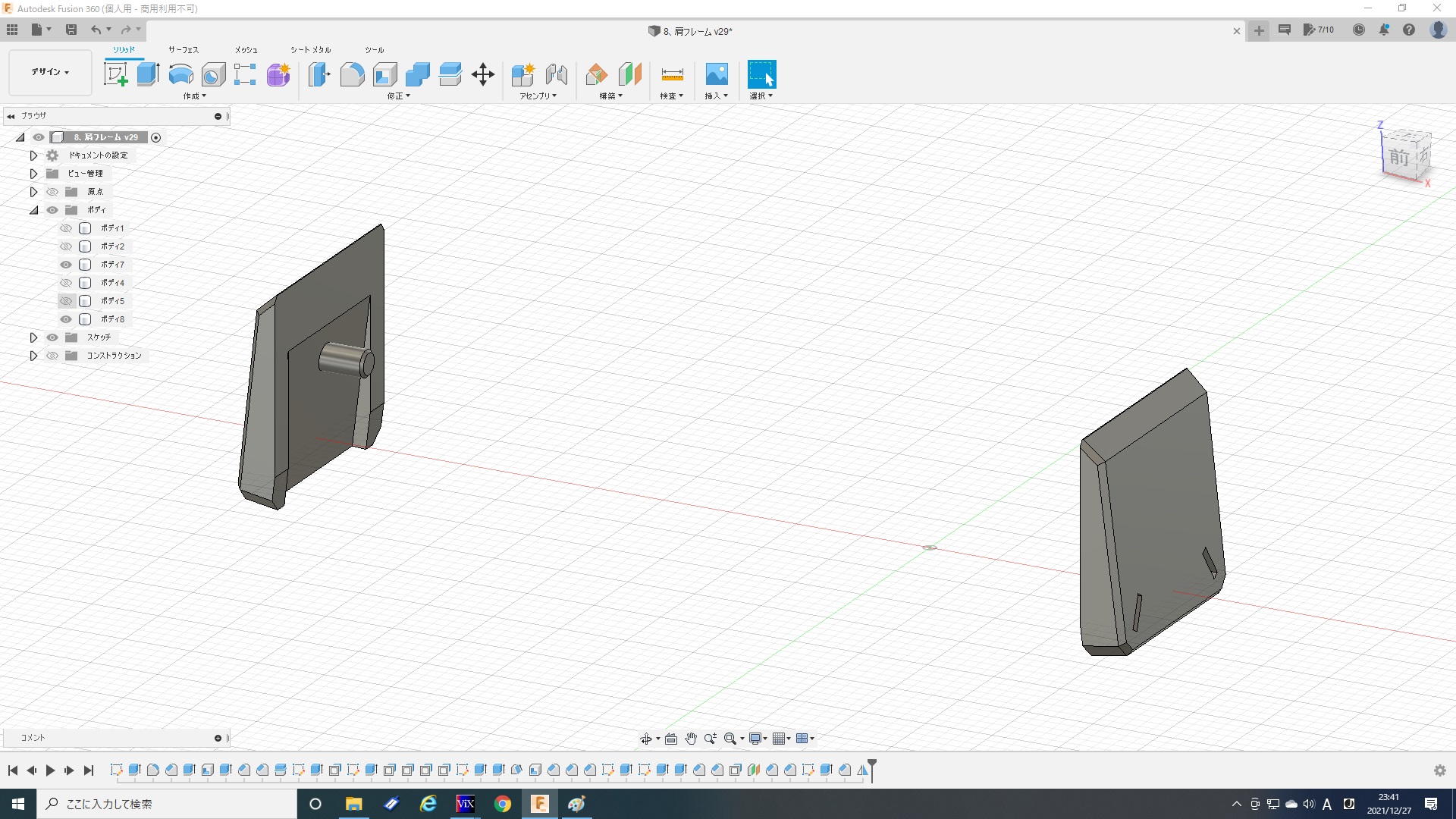Select the Create Sketch tool
This screenshot has height=819, width=1456.
115,74
